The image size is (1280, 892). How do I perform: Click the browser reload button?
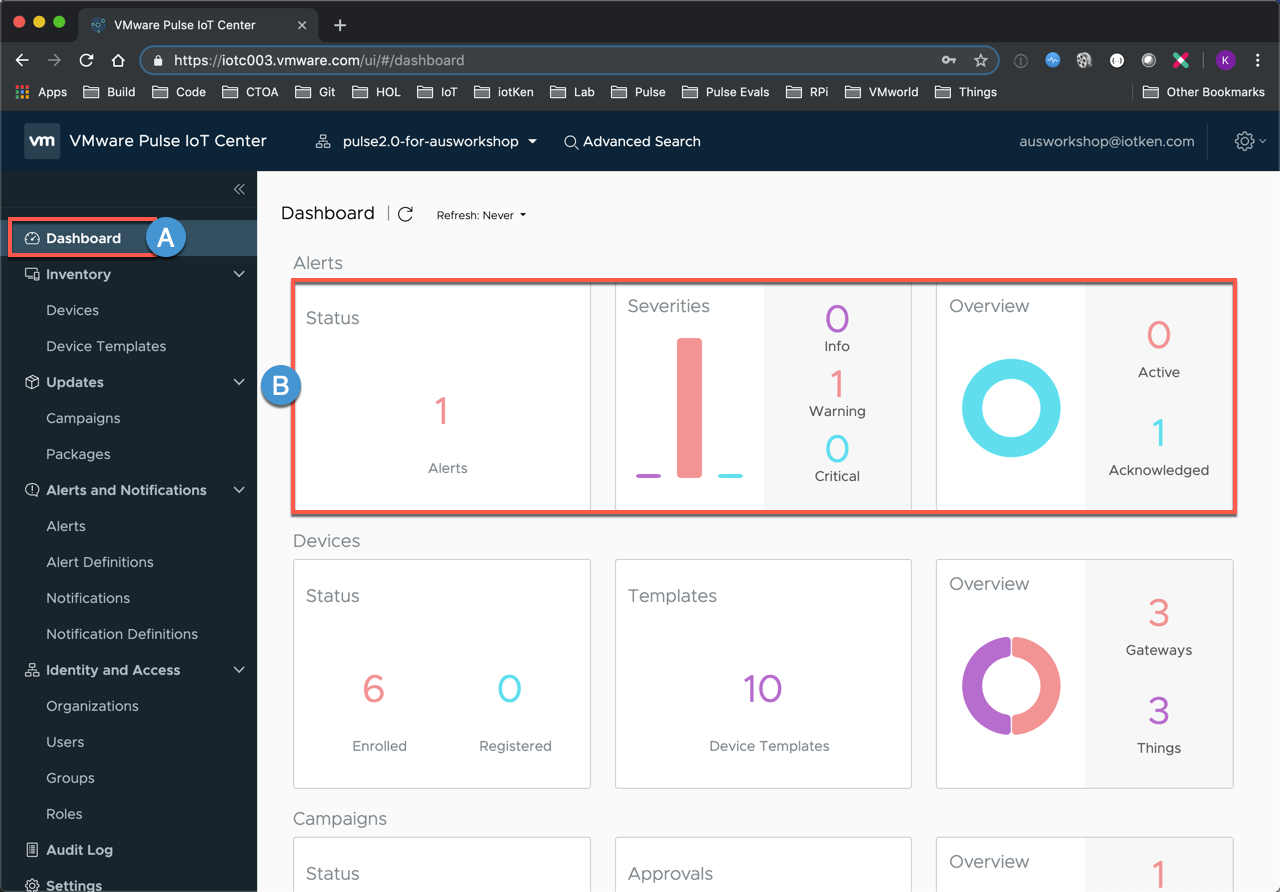[86, 60]
